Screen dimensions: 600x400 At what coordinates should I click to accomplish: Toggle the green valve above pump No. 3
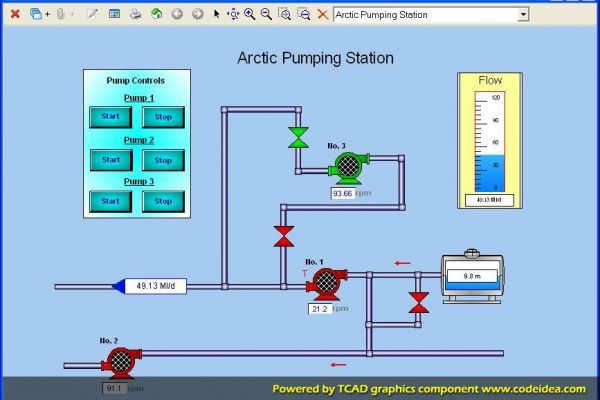click(298, 137)
